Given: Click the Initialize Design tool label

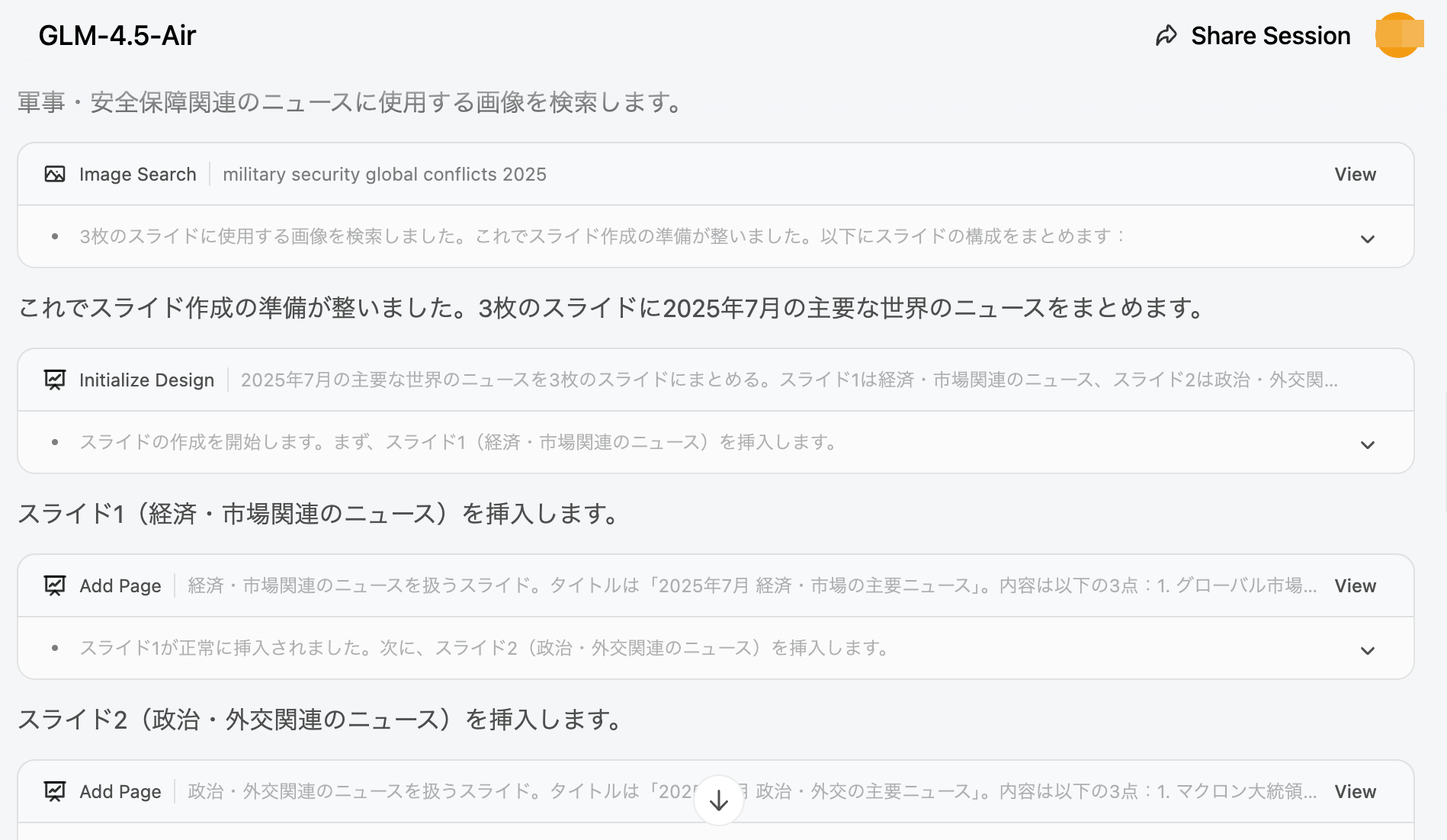Looking at the screenshot, I should click(146, 380).
